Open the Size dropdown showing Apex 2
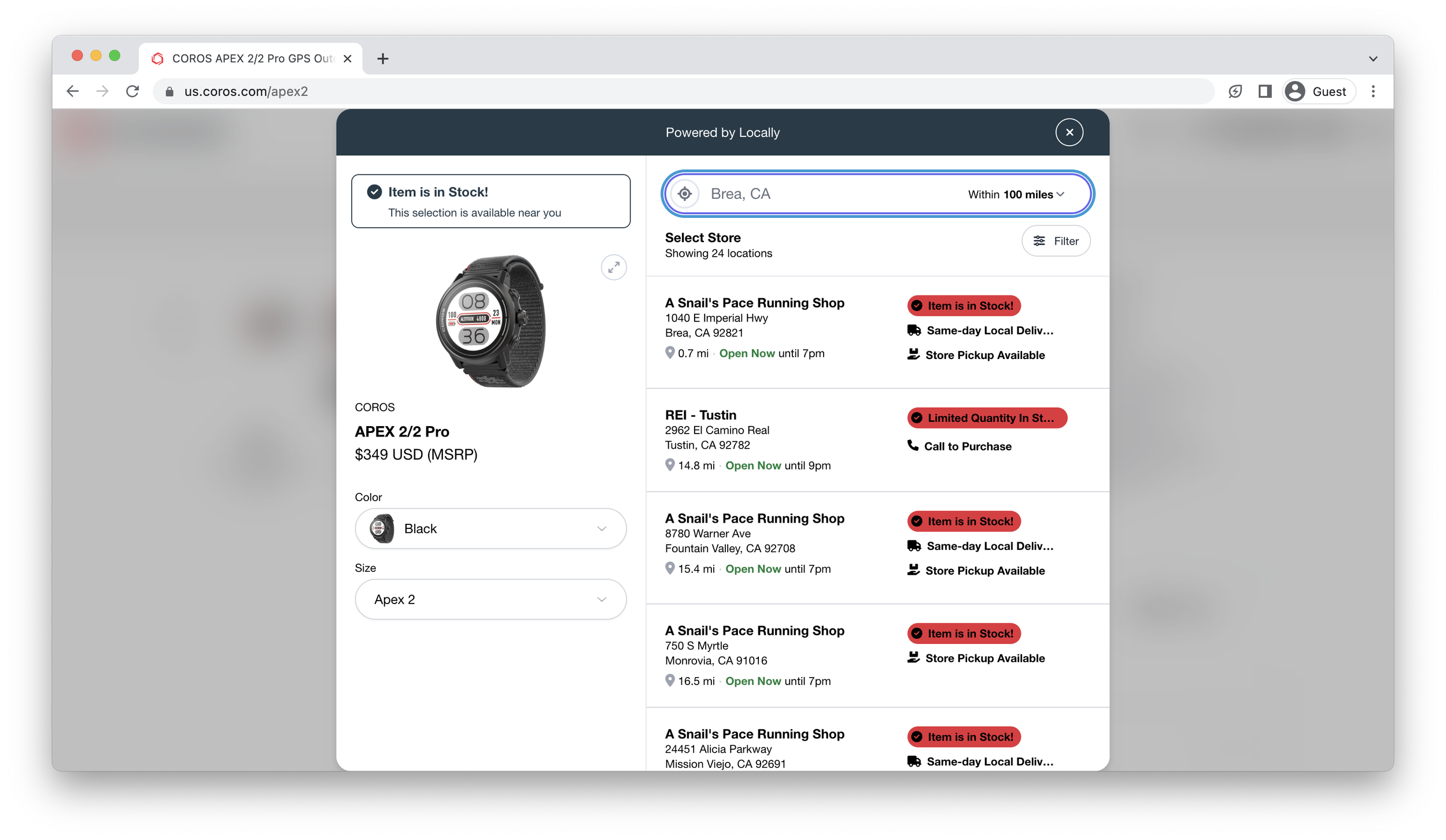1446x840 pixels. (x=490, y=600)
